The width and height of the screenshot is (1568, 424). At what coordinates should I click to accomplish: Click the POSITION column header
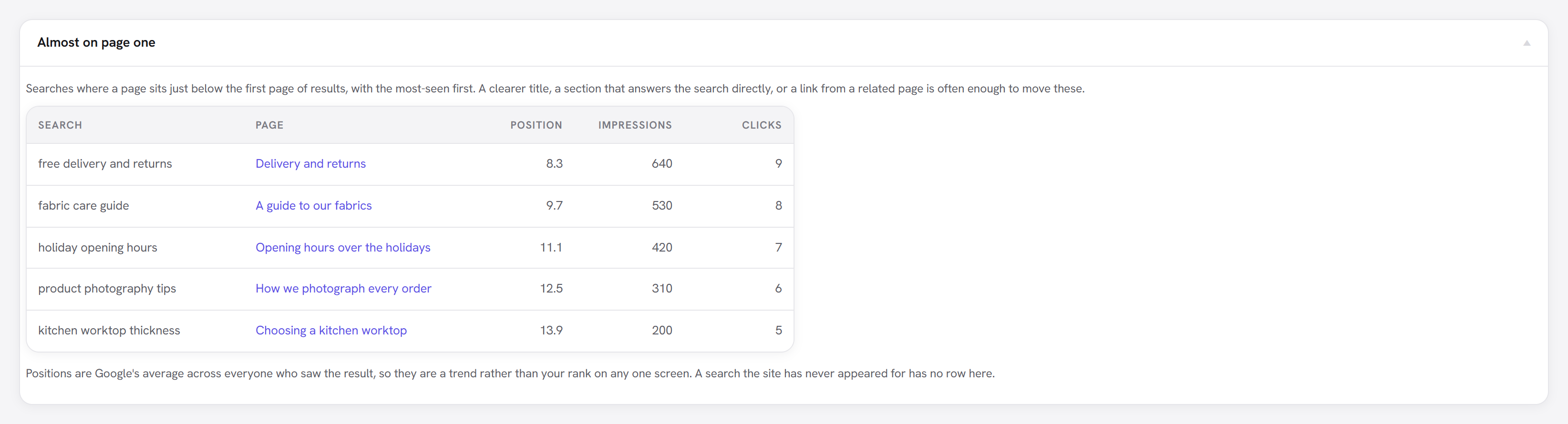pyautogui.click(x=536, y=125)
